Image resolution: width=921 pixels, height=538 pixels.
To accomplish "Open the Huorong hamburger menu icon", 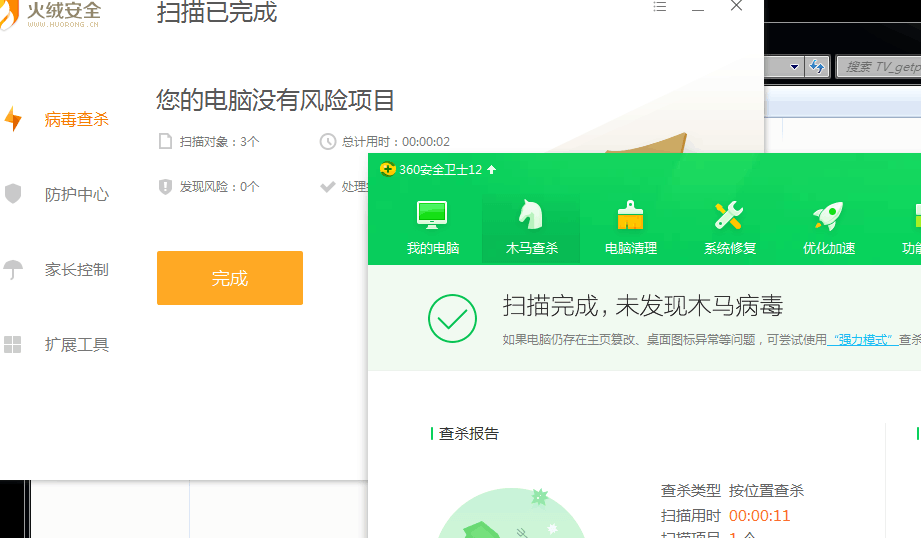I will (659, 6).
